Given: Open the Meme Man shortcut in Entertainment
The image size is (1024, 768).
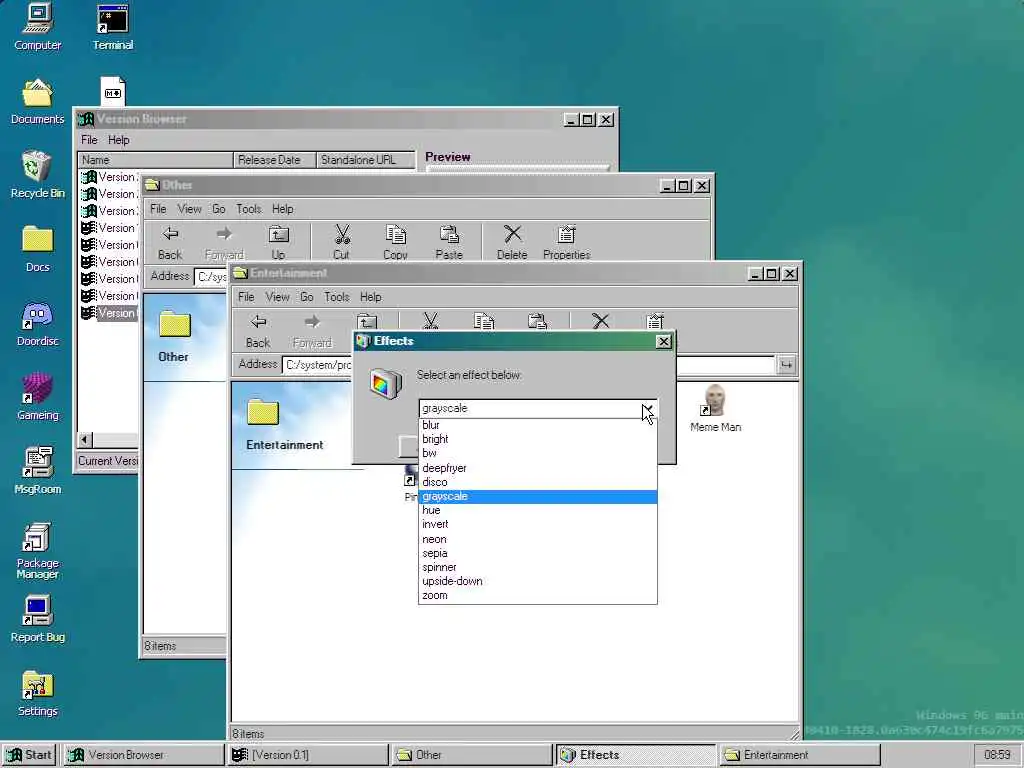Looking at the screenshot, I should click(715, 409).
